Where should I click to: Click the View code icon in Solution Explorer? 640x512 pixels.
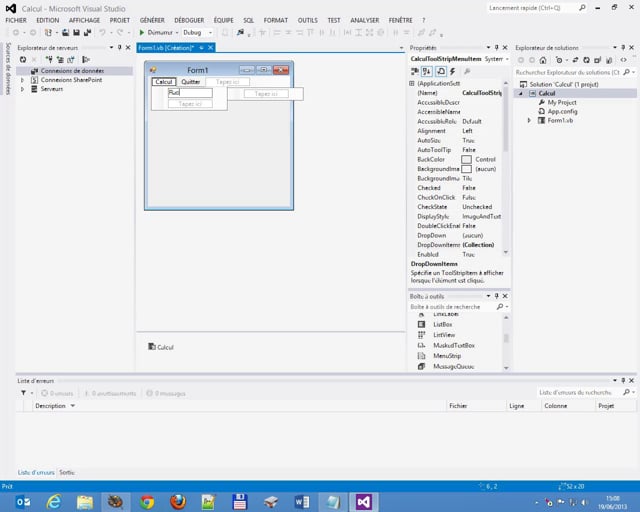point(623,60)
